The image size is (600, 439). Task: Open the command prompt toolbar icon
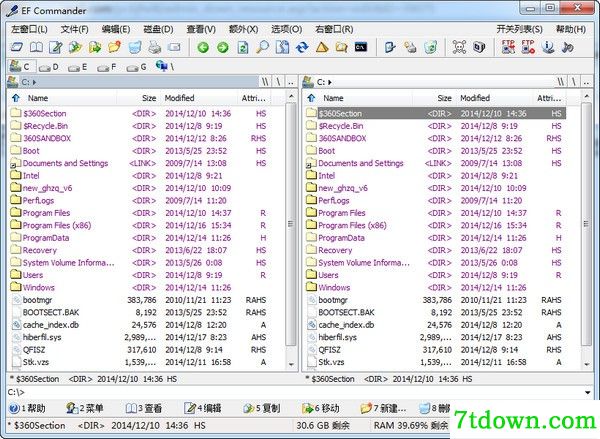(x=361, y=47)
